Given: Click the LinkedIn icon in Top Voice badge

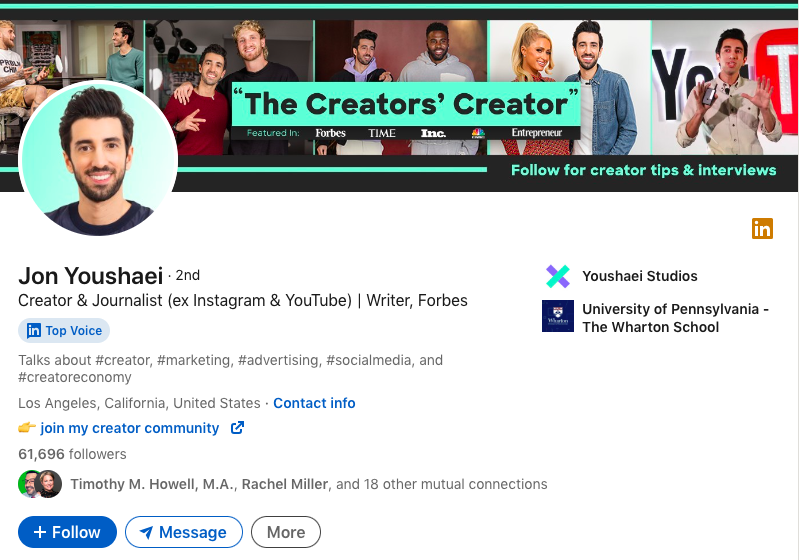Looking at the screenshot, I should (34, 331).
